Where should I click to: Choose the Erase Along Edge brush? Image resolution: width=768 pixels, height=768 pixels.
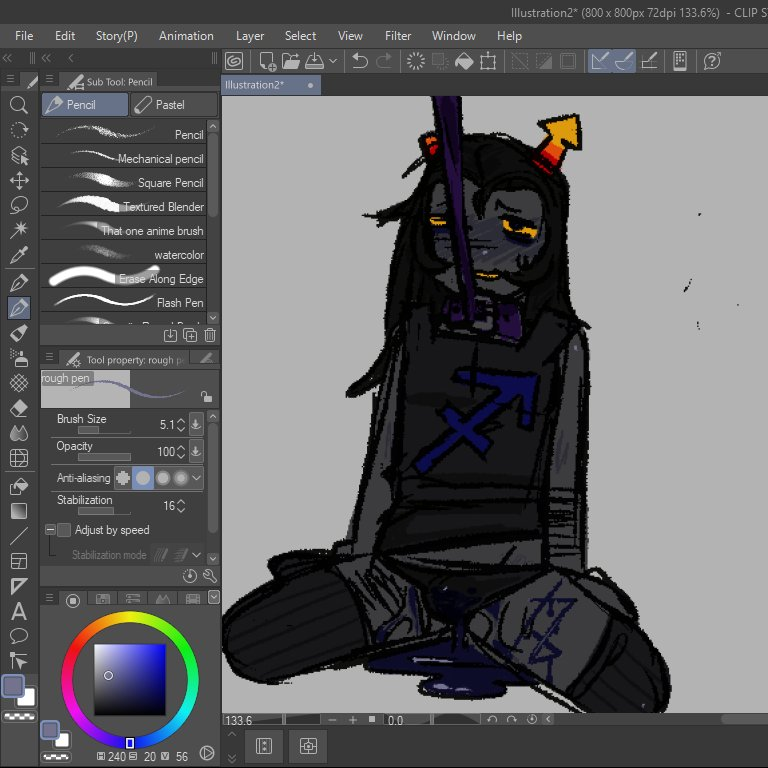tap(123, 278)
